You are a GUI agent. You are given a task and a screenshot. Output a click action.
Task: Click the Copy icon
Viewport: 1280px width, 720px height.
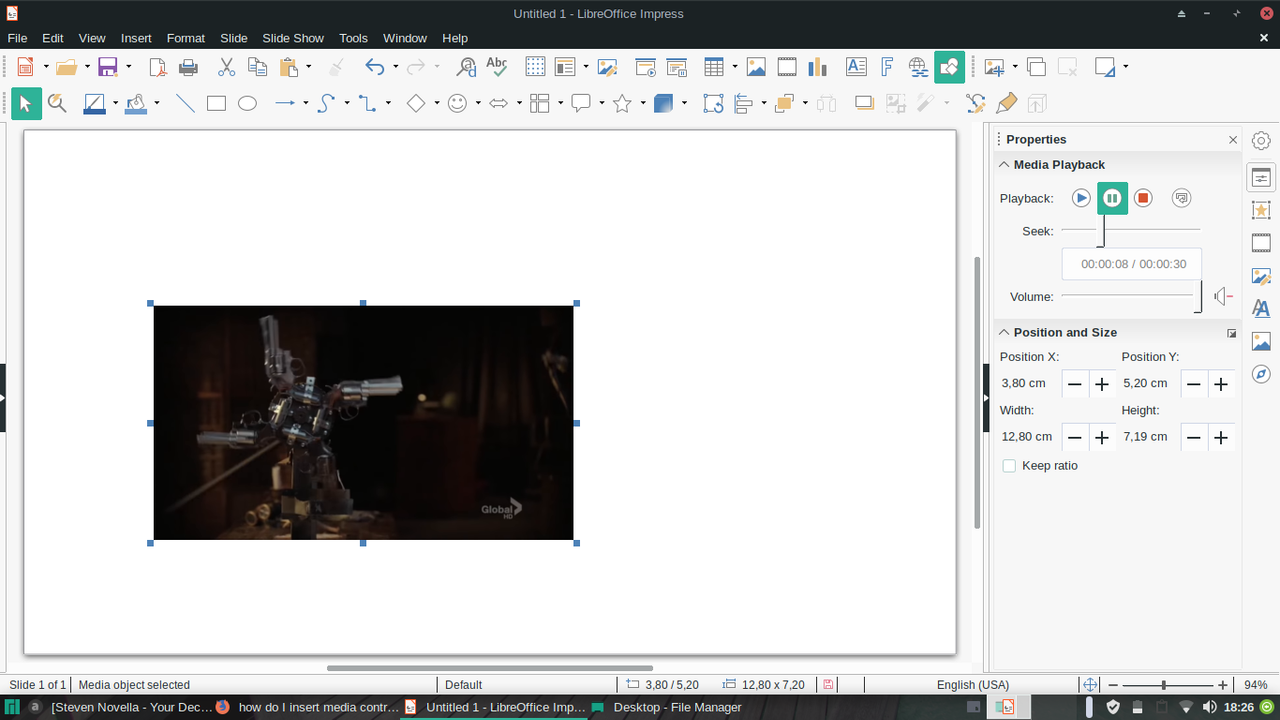tap(257, 67)
